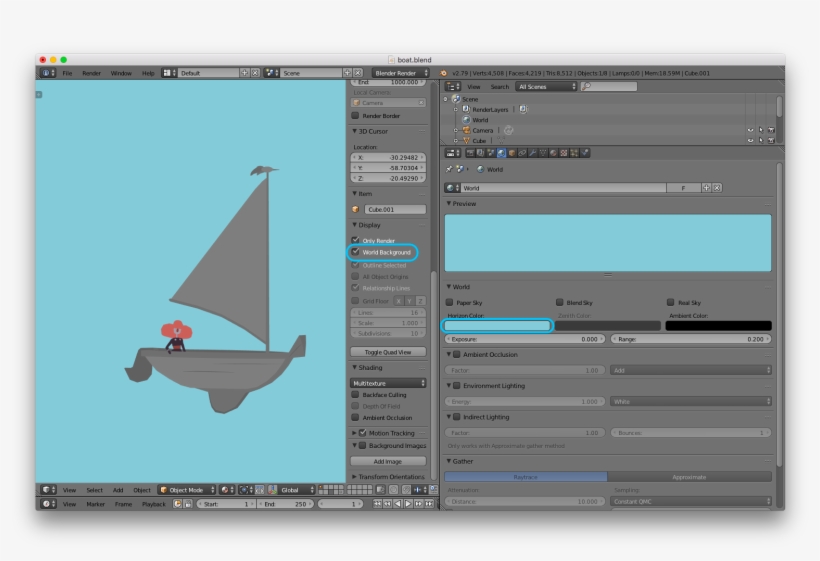
Task: Open the Blender Render engine dropdown
Action: (x=400, y=73)
